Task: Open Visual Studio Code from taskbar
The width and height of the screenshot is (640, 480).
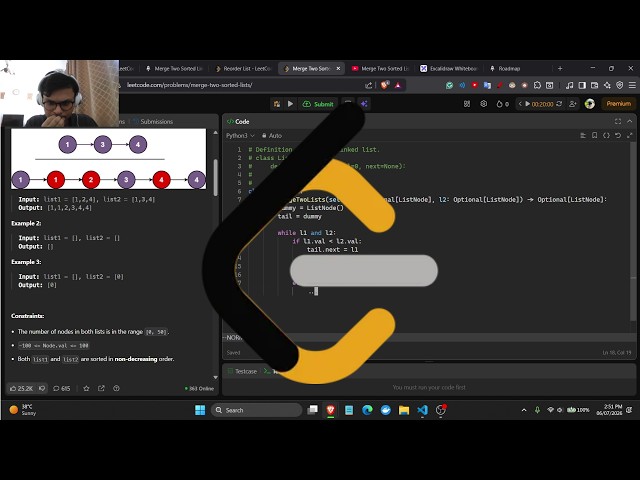Action: point(422,410)
